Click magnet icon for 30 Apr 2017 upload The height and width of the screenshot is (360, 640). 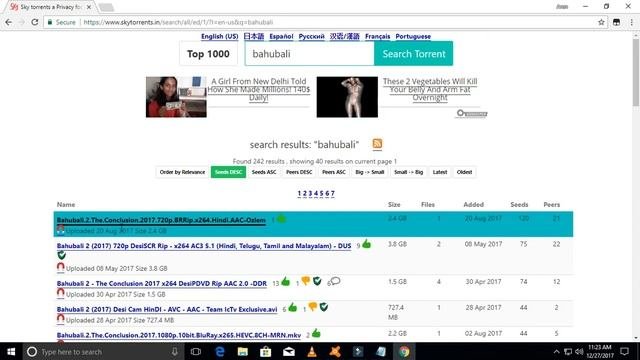(60, 293)
